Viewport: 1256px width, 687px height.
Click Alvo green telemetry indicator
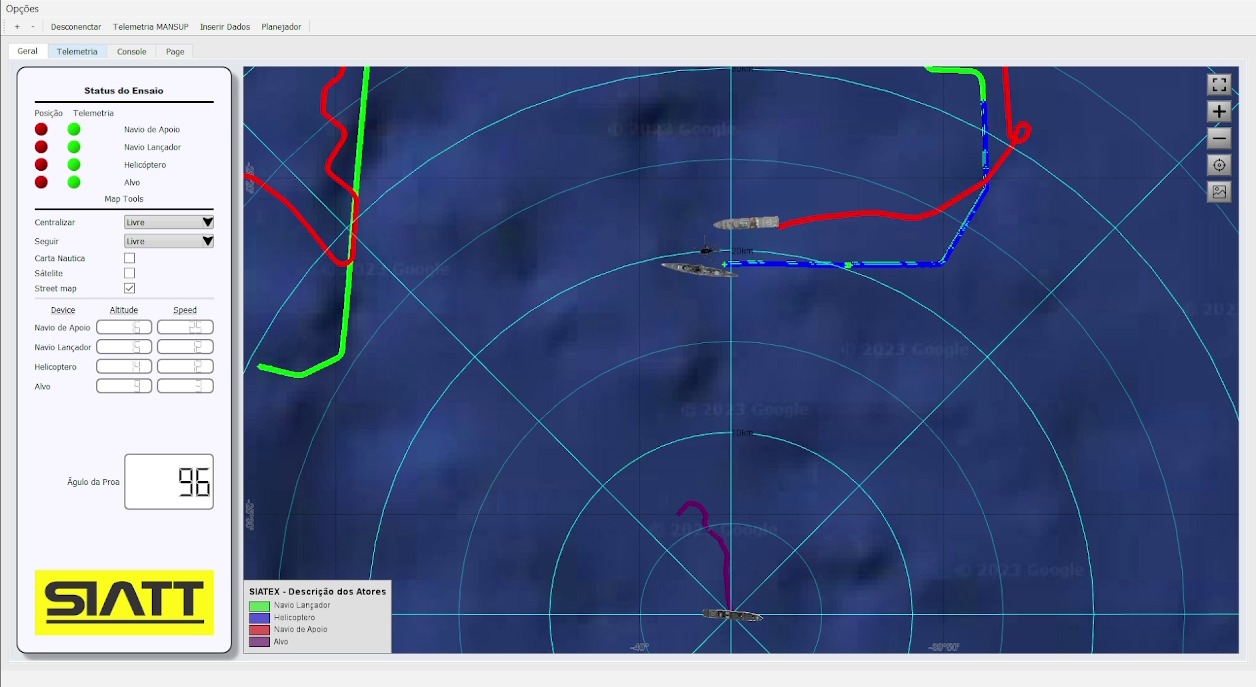(74, 182)
